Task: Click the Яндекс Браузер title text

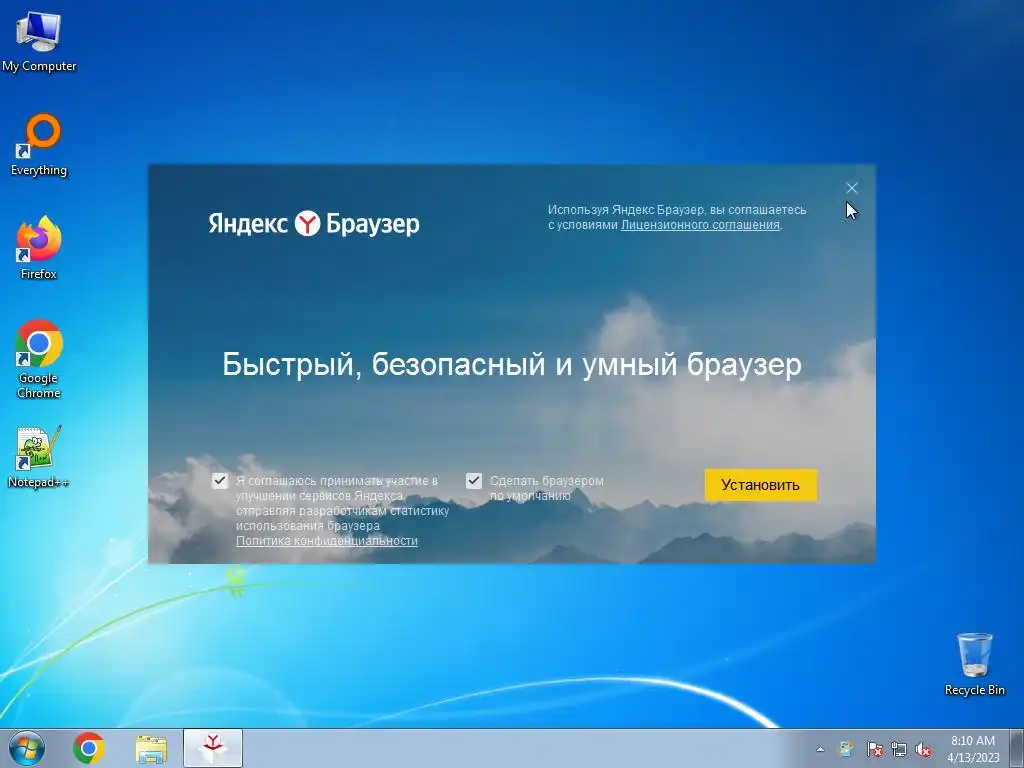Action: click(x=314, y=223)
